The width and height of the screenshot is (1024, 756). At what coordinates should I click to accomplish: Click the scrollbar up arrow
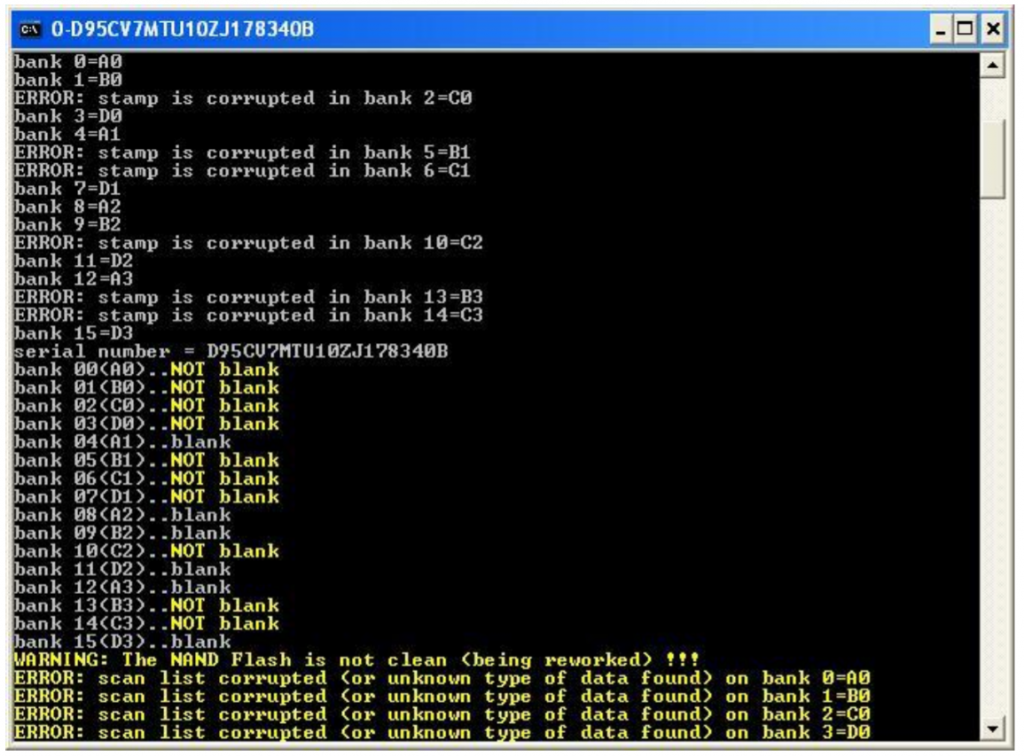tap(993, 65)
